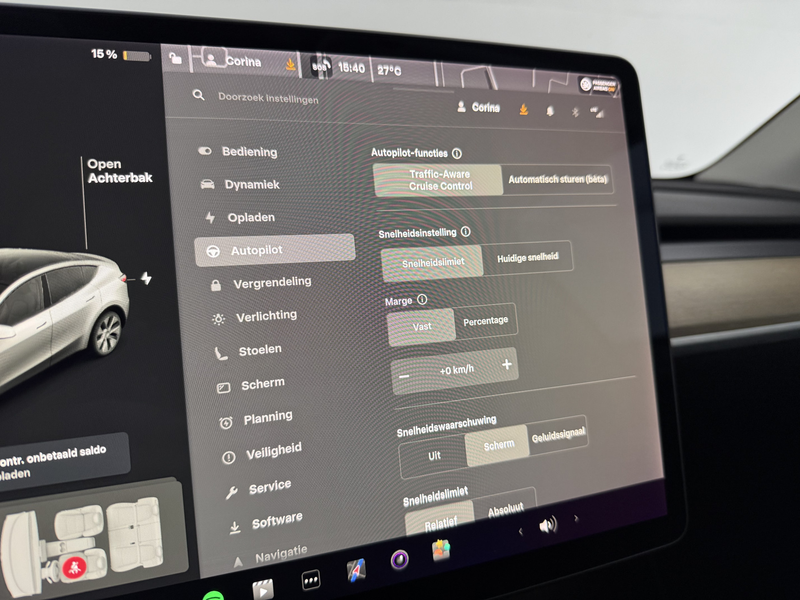Open Corina profile selector in settings header
800x600 pixels.
click(478, 107)
